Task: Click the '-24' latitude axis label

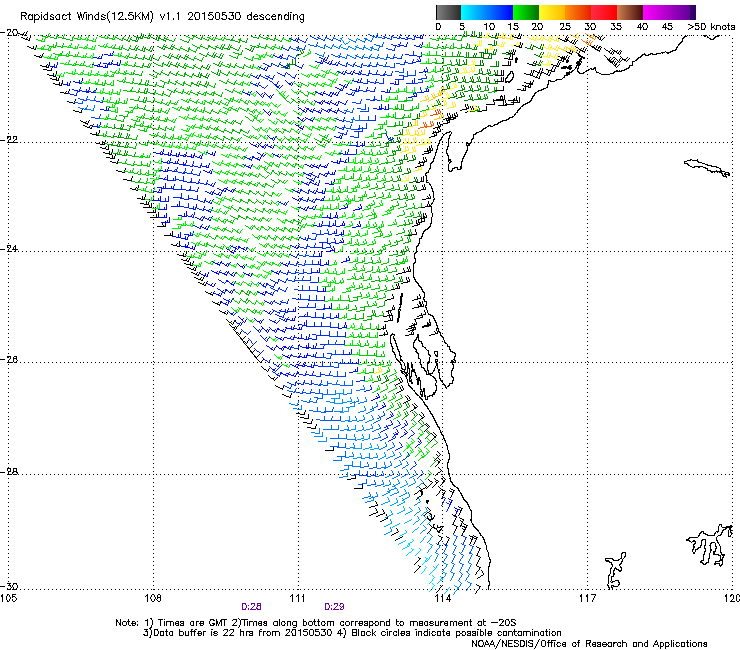Action: (9, 248)
